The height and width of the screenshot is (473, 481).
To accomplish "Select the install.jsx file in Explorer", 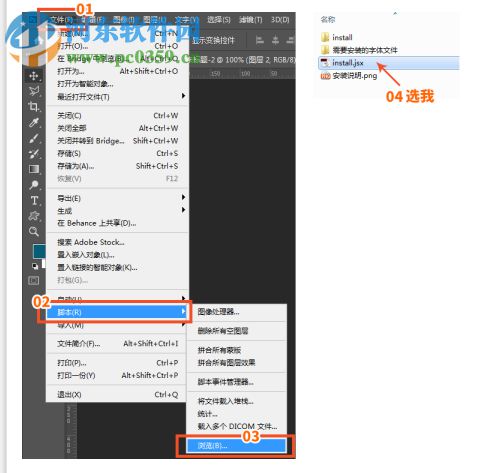I will [x=389, y=63].
